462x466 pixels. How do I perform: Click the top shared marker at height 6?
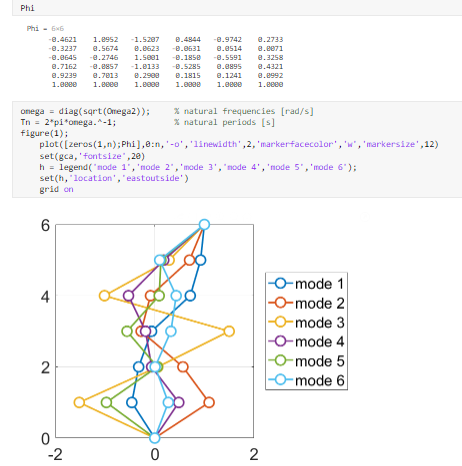[204, 225]
